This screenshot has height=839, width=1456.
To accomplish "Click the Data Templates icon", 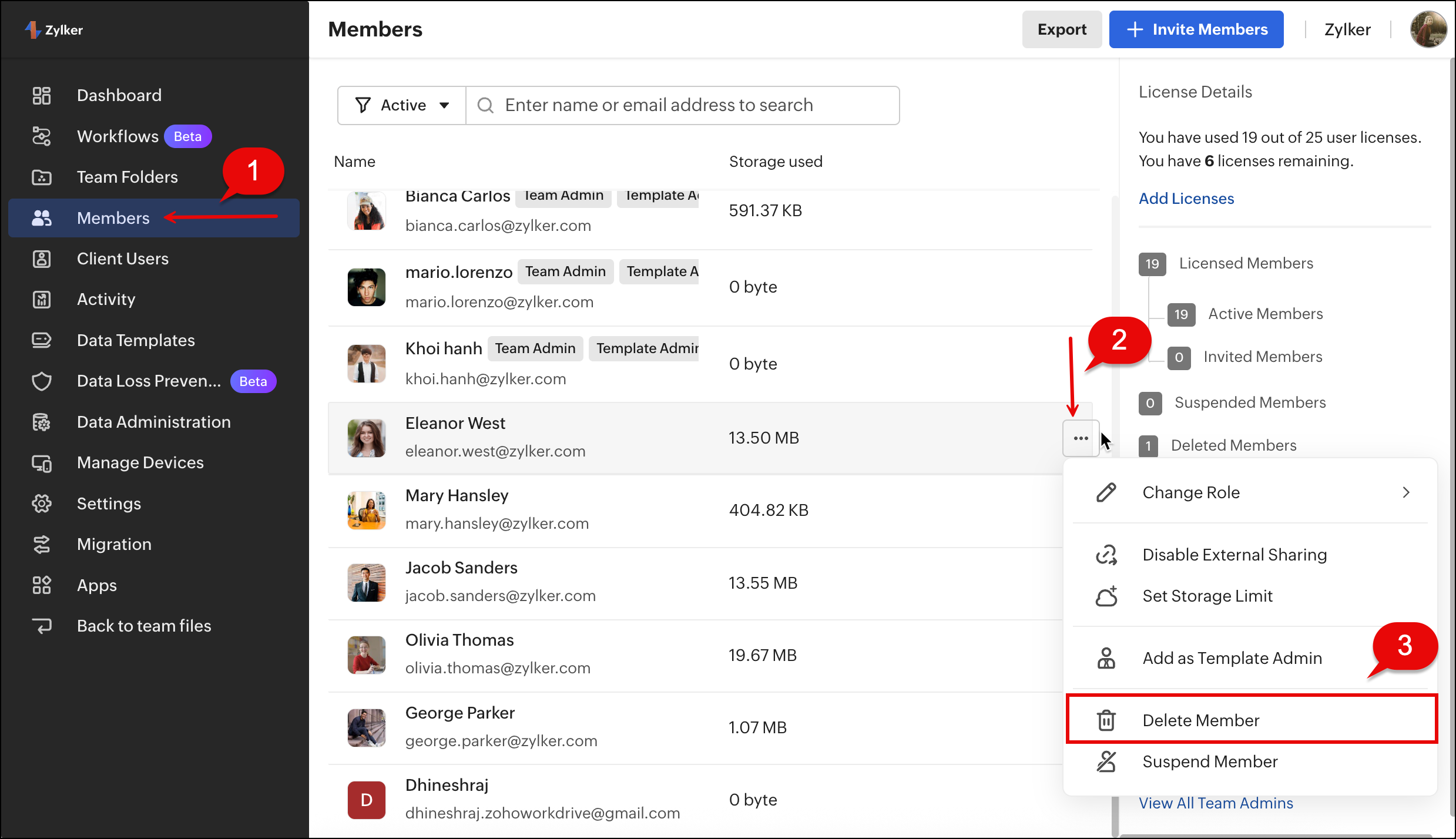I will [42, 340].
